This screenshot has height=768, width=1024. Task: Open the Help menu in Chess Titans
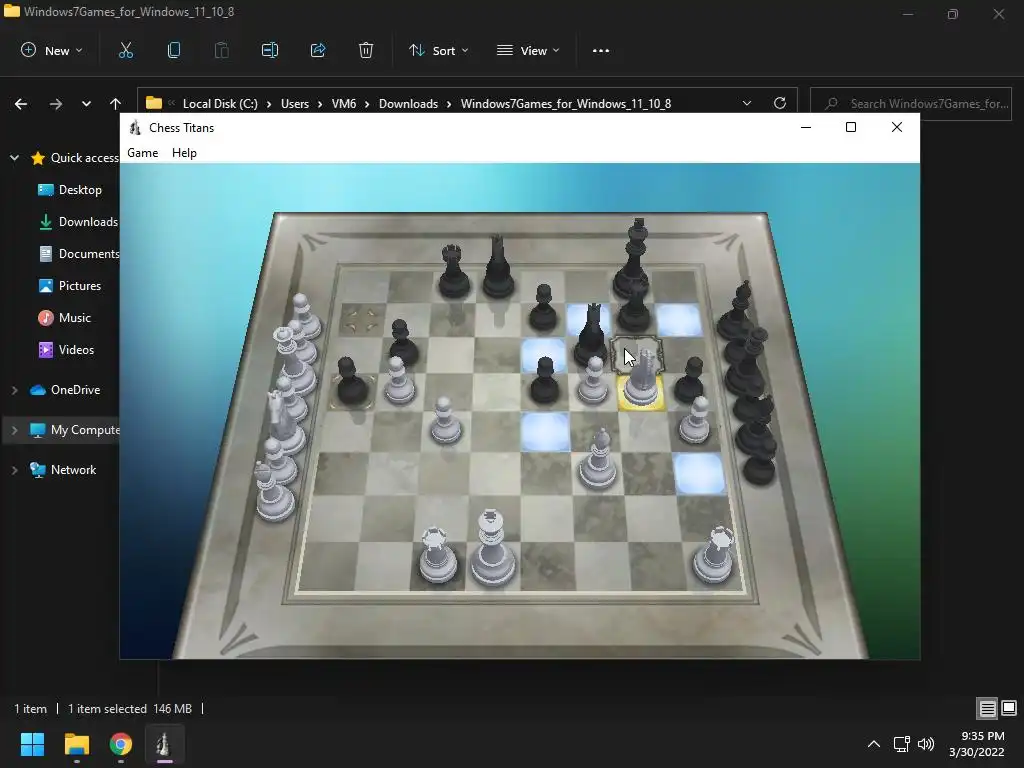184,153
